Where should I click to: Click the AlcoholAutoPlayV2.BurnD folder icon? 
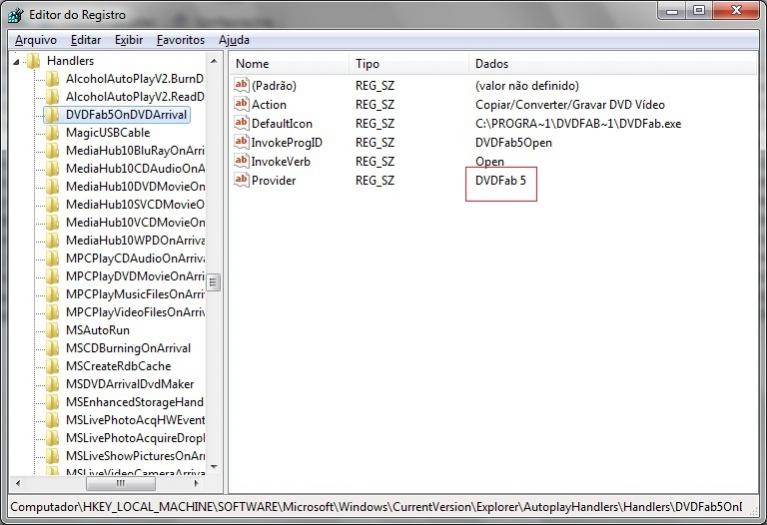point(52,79)
